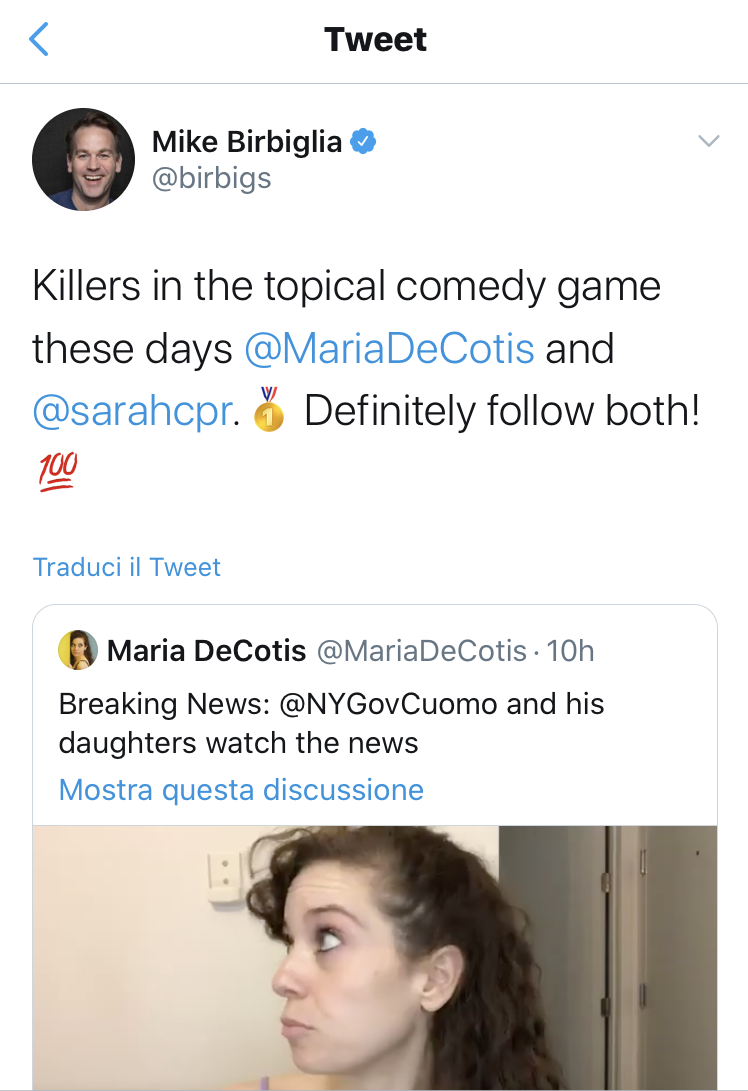Tap the red 100 emoji
Screen dimensions: 748x1091
coord(58,472)
